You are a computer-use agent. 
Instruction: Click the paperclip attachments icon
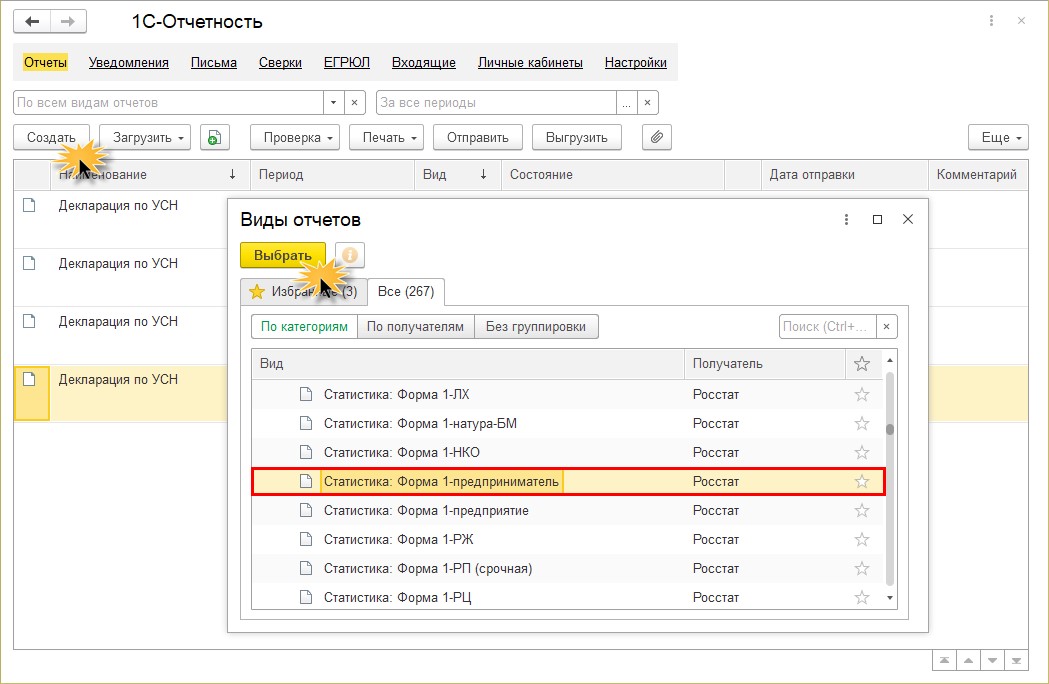656,137
